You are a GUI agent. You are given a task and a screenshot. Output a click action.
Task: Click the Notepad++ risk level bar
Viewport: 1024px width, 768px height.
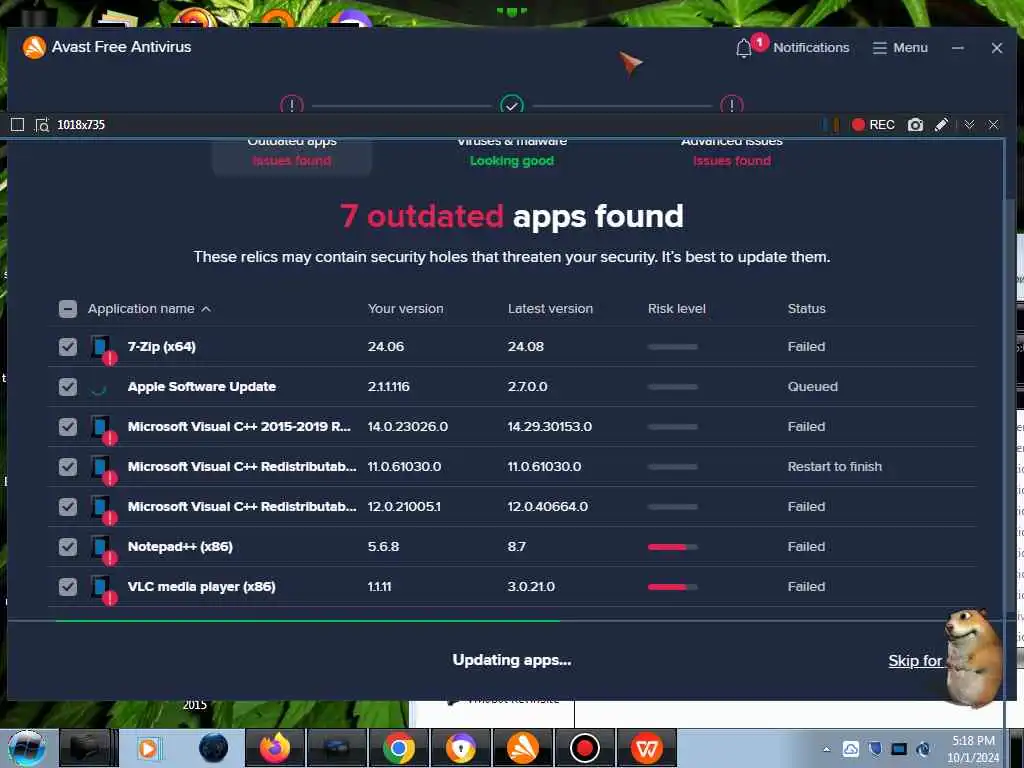673,547
